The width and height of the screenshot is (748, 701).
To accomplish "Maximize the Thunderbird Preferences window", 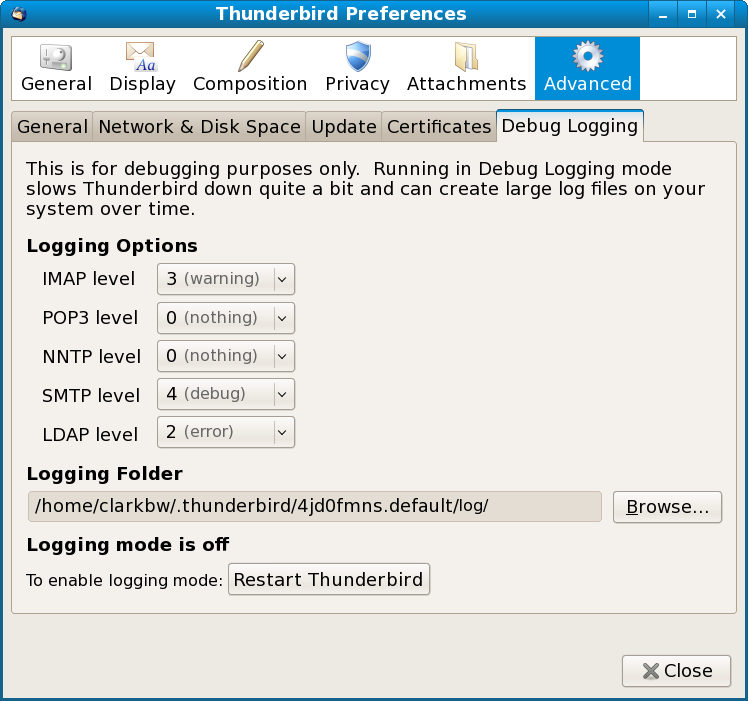I will 692,14.
